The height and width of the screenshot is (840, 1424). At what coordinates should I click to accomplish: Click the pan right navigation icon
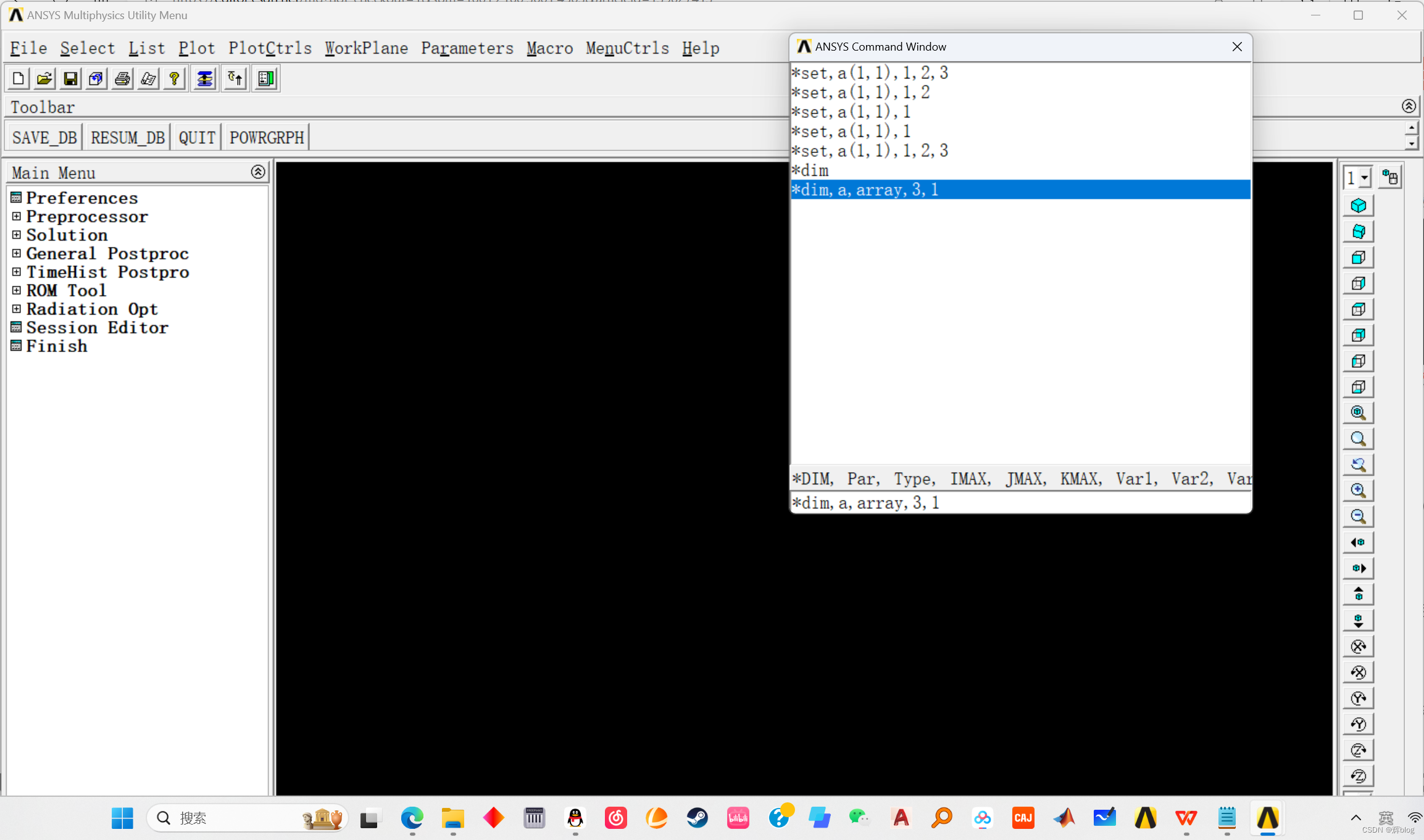(x=1358, y=568)
